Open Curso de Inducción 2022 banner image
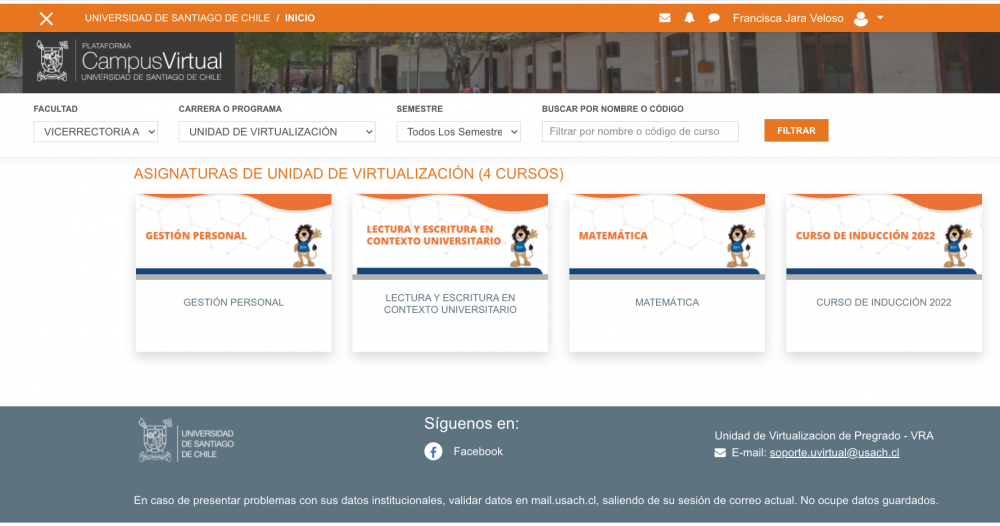 tap(884, 237)
